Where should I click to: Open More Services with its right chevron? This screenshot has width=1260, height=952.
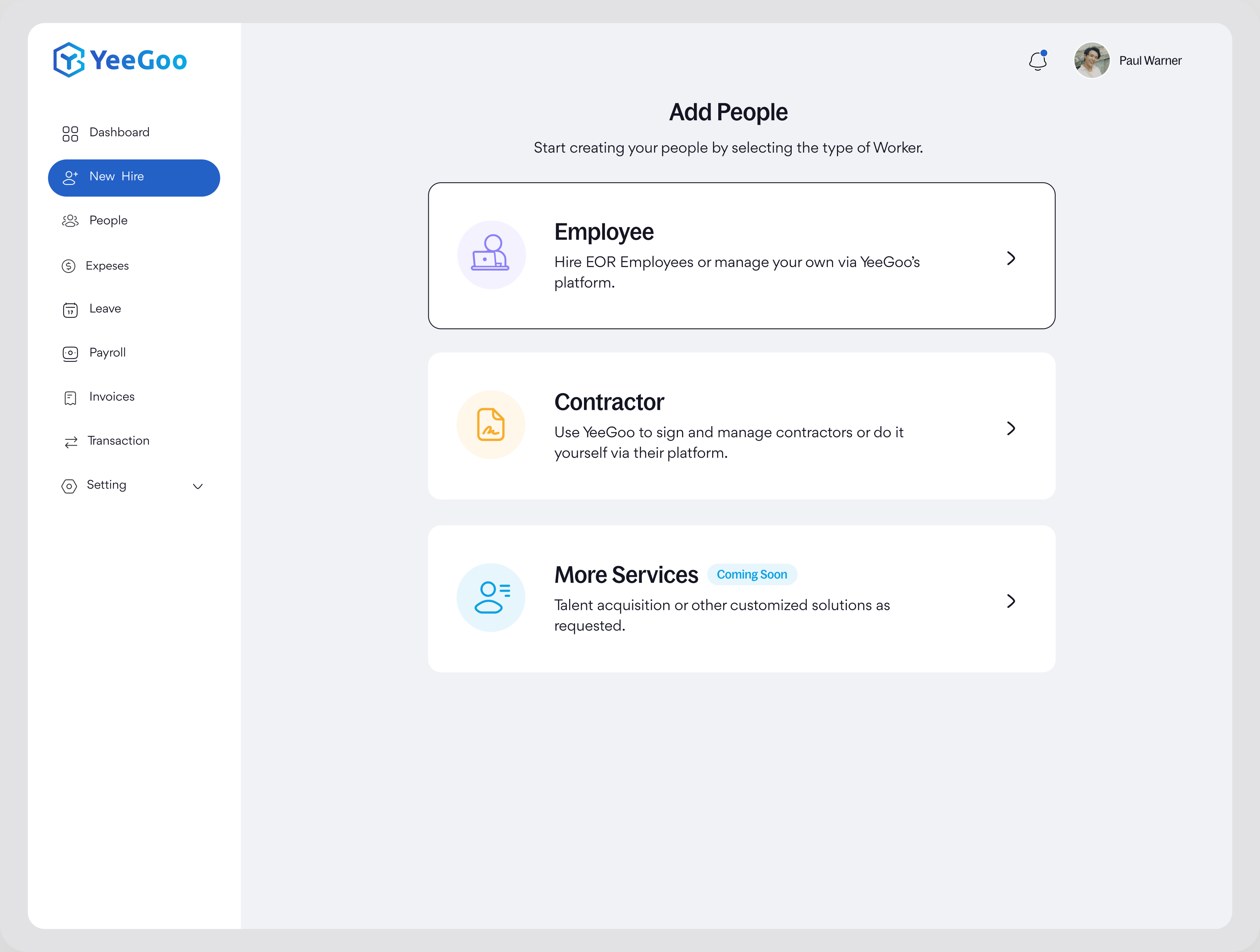(1011, 601)
